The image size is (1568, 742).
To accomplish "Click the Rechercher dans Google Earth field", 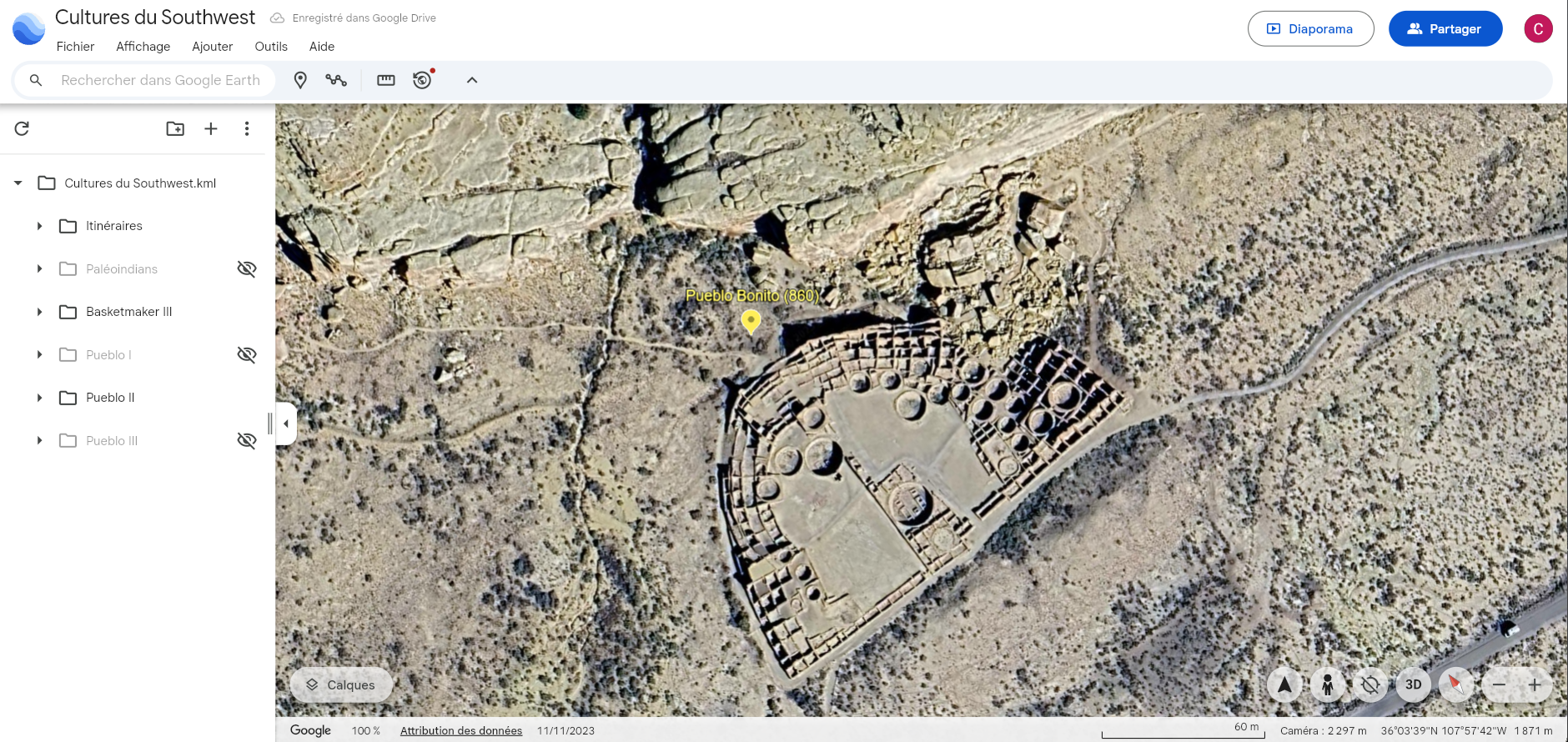I will pyautogui.click(x=160, y=80).
